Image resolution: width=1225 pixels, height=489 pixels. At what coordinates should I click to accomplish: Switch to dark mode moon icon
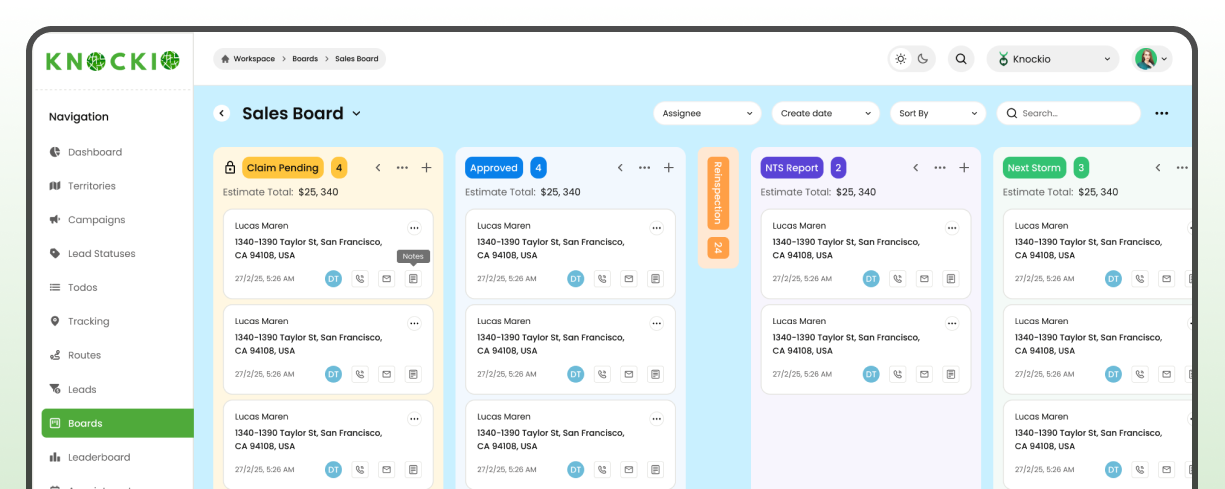tap(923, 59)
